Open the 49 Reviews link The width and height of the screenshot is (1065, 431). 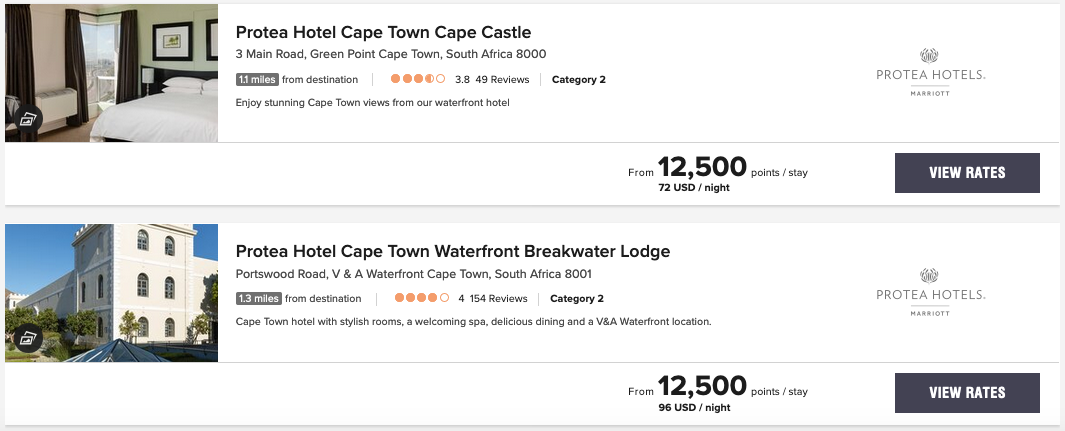(501, 79)
